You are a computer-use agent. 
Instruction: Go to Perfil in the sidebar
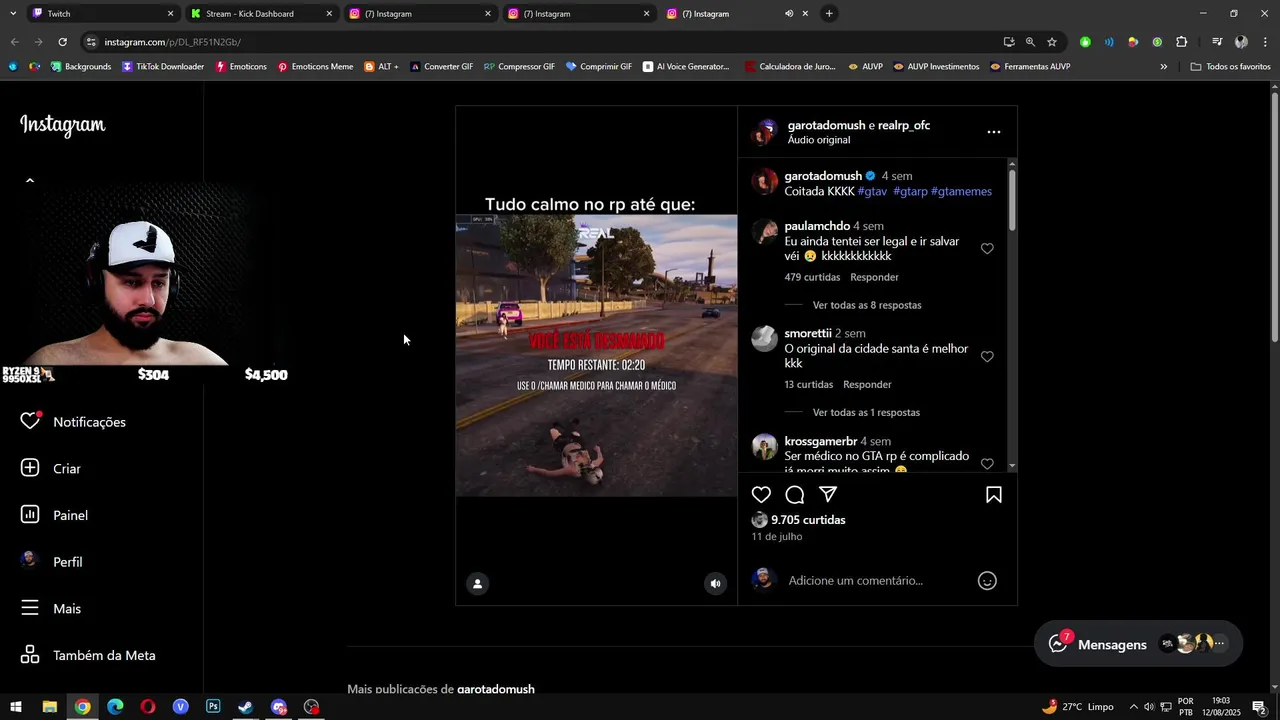54,562
